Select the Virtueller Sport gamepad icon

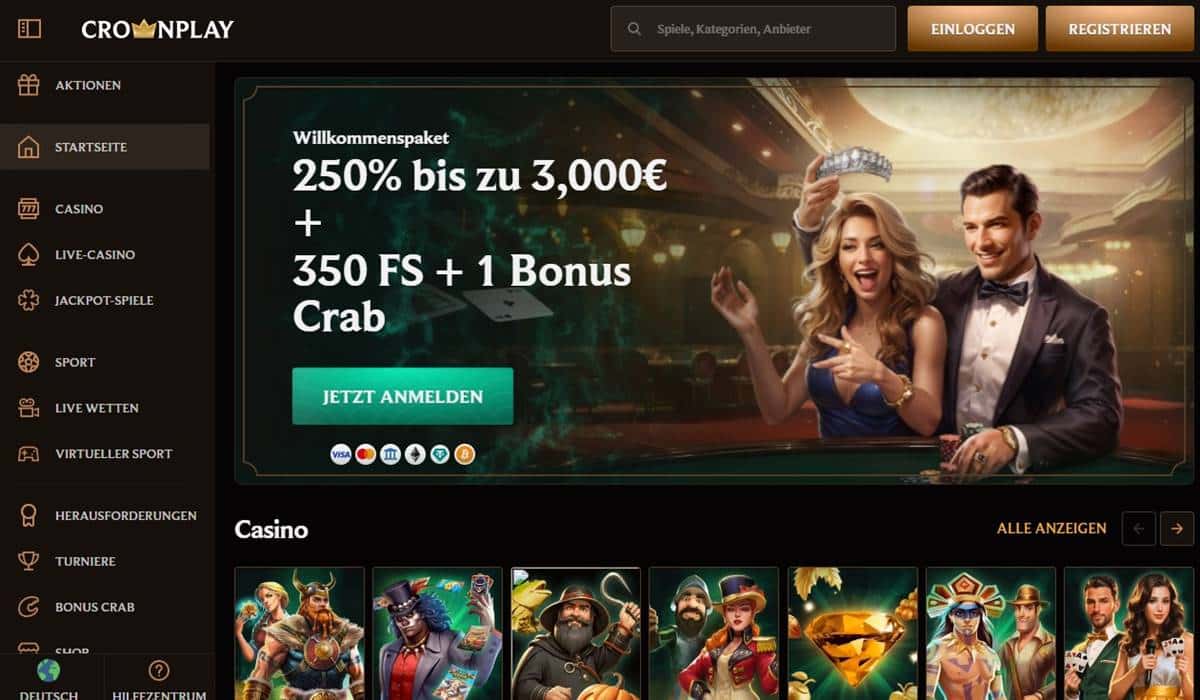[x=29, y=453]
